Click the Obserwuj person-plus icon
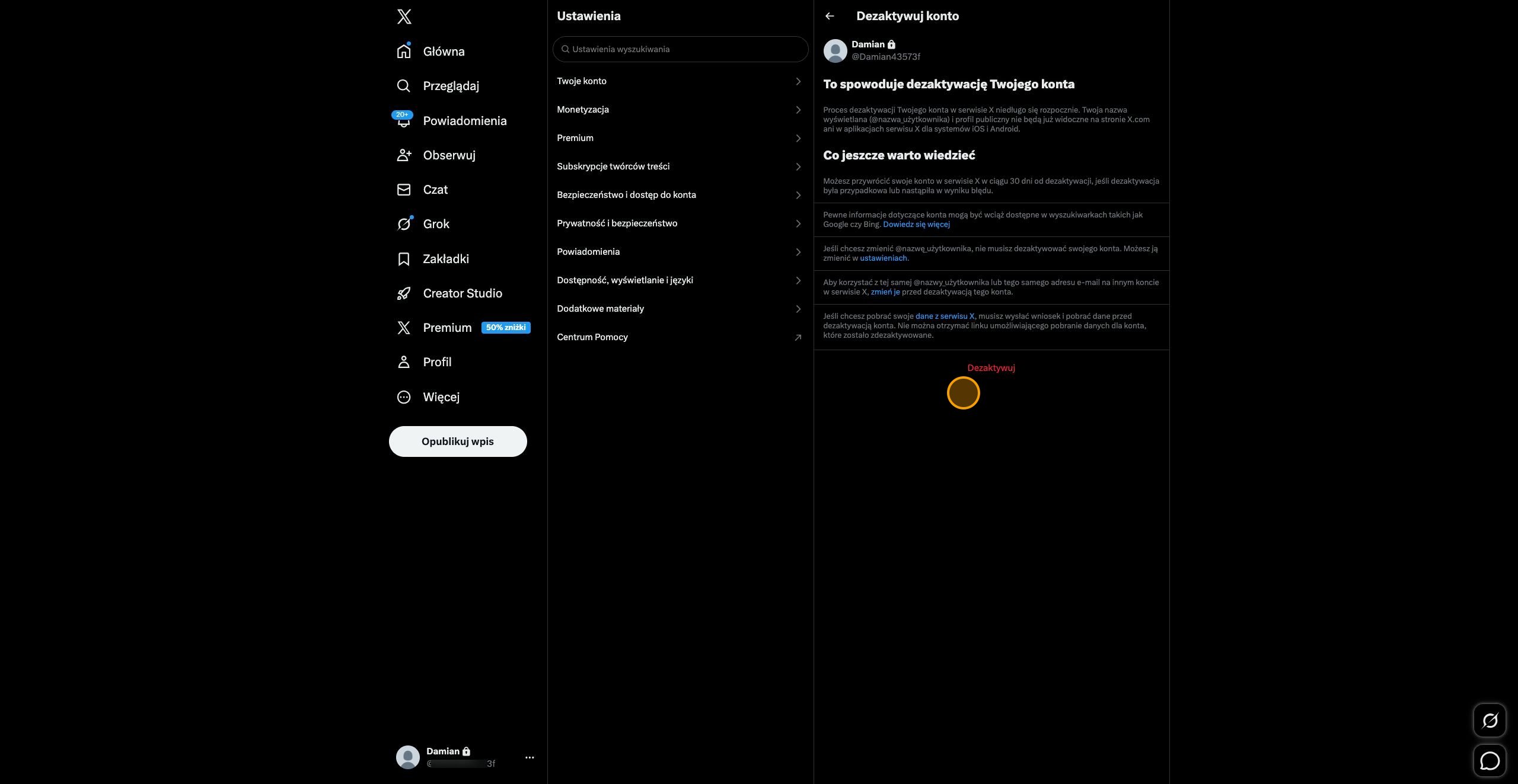Image resolution: width=1518 pixels, height=784 pixels. tap(404, 155)
